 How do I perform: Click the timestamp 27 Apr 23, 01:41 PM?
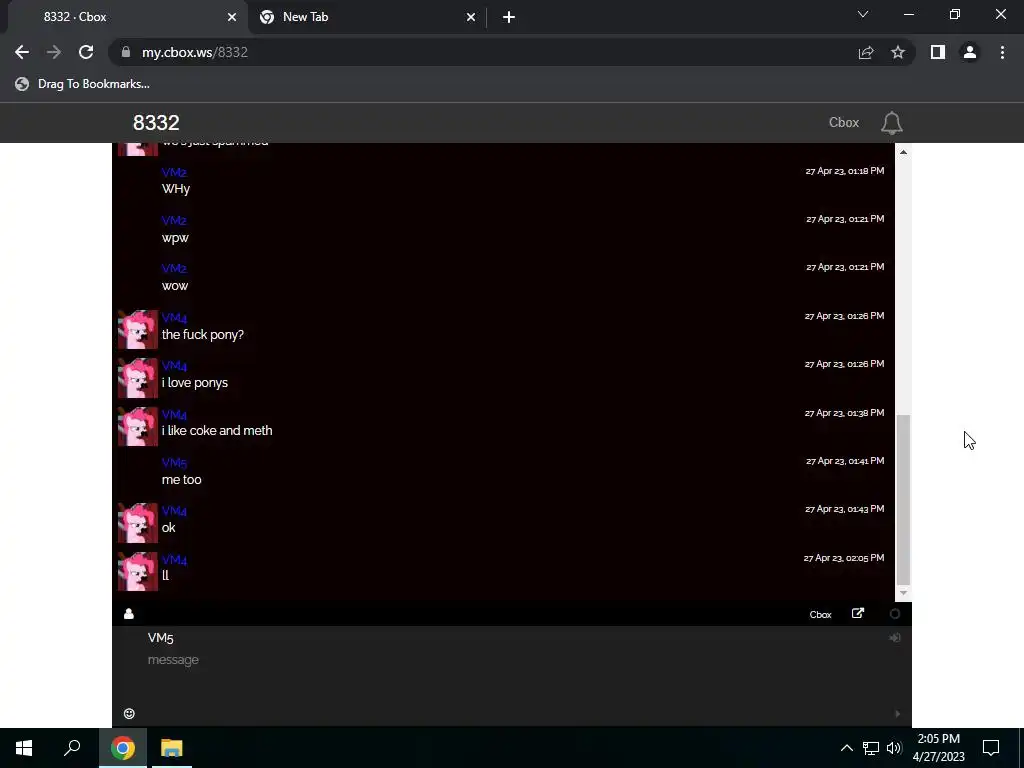coord(845,461)
